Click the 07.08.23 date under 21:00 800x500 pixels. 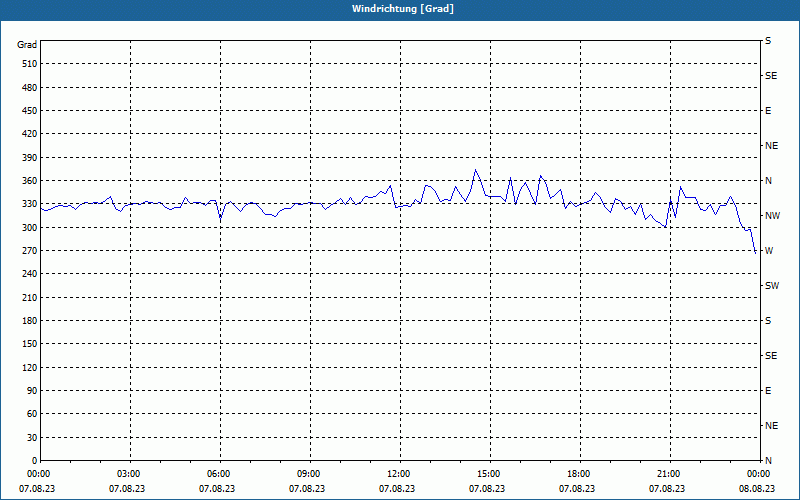click(x=667, y=489)
